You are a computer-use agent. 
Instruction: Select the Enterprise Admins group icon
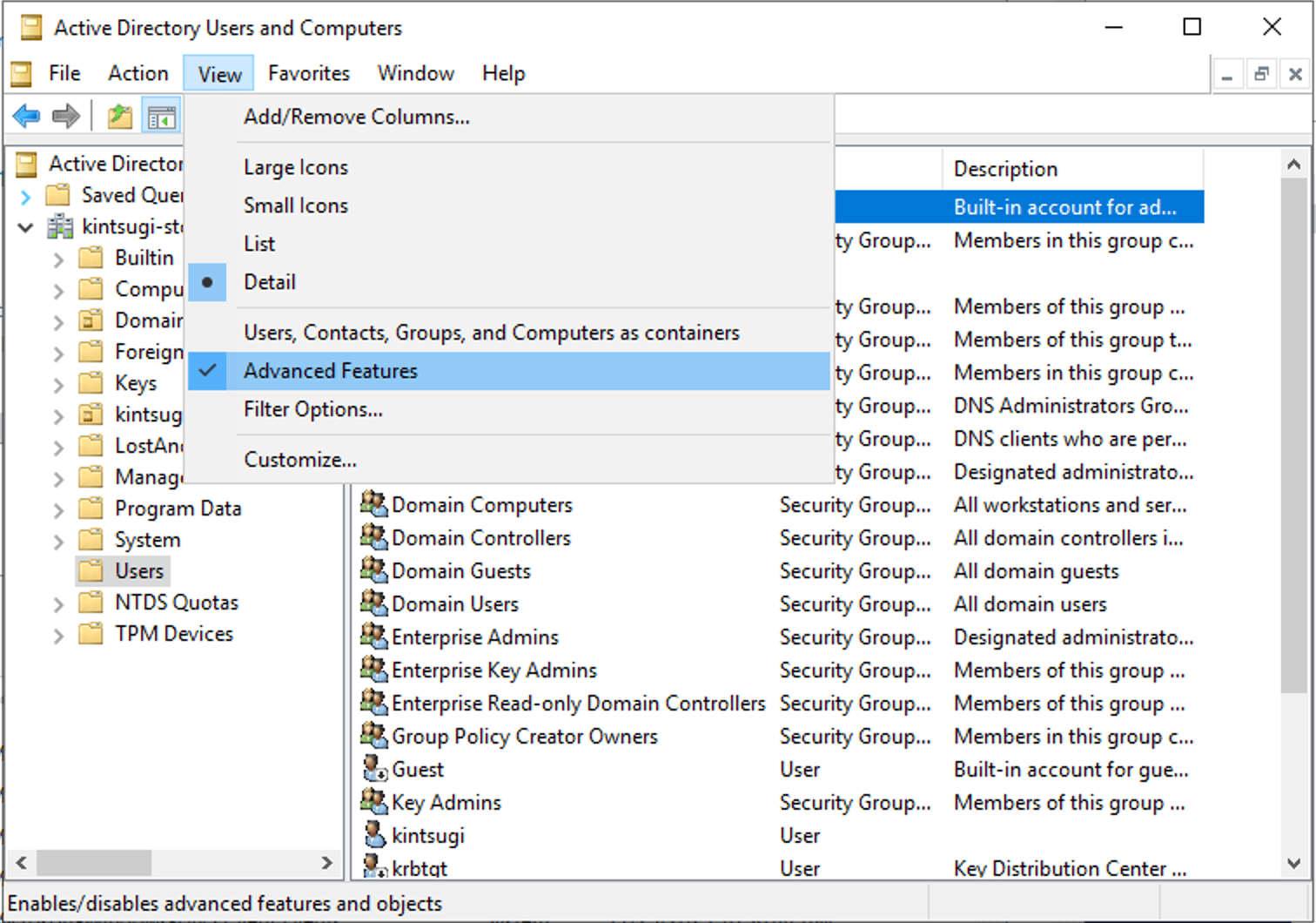click(374, 637)
